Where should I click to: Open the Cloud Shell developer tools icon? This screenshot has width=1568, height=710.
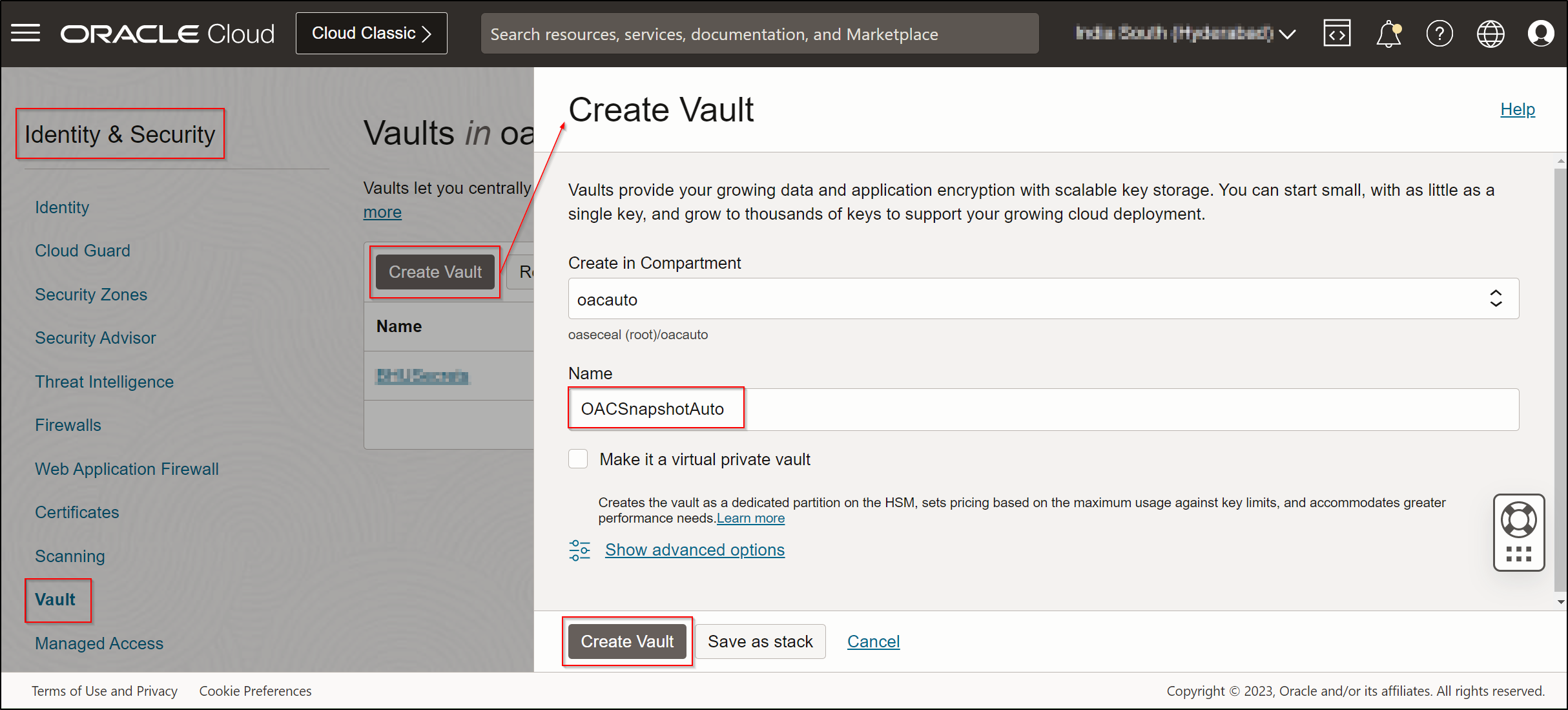tap(1336, 33)
